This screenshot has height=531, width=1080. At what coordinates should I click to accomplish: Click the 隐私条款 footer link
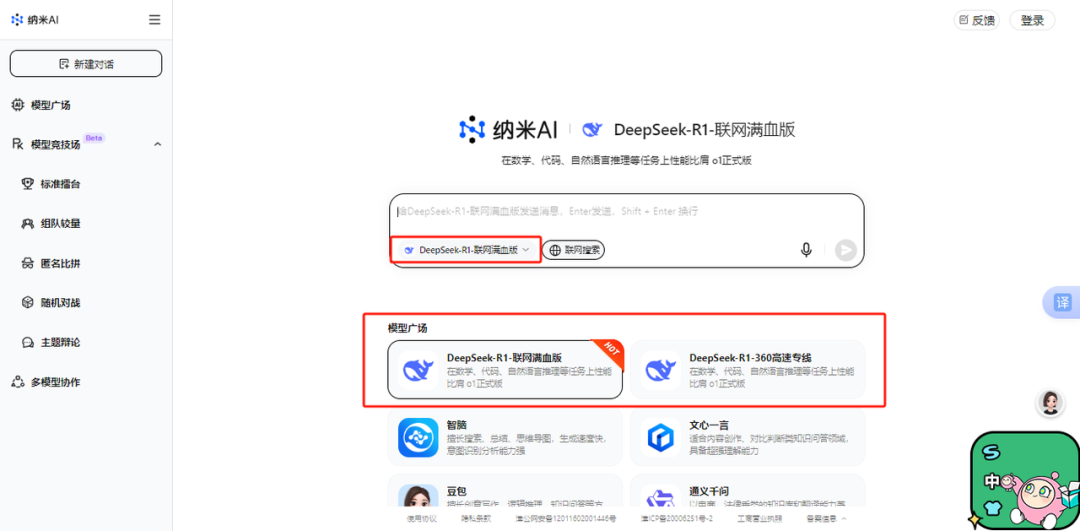tap(477, 519)
